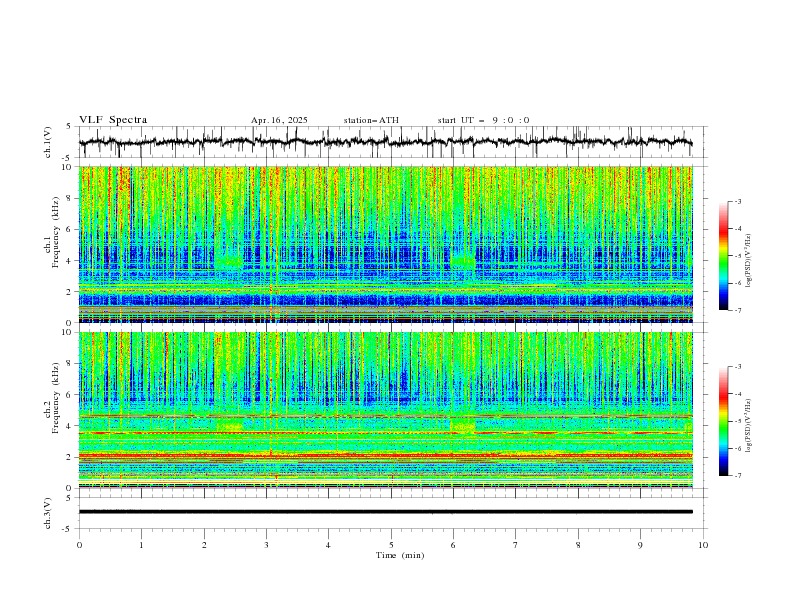Click the log(PSD) label beside ch.1 color bar
792x612 pixels.
(748, 261)
